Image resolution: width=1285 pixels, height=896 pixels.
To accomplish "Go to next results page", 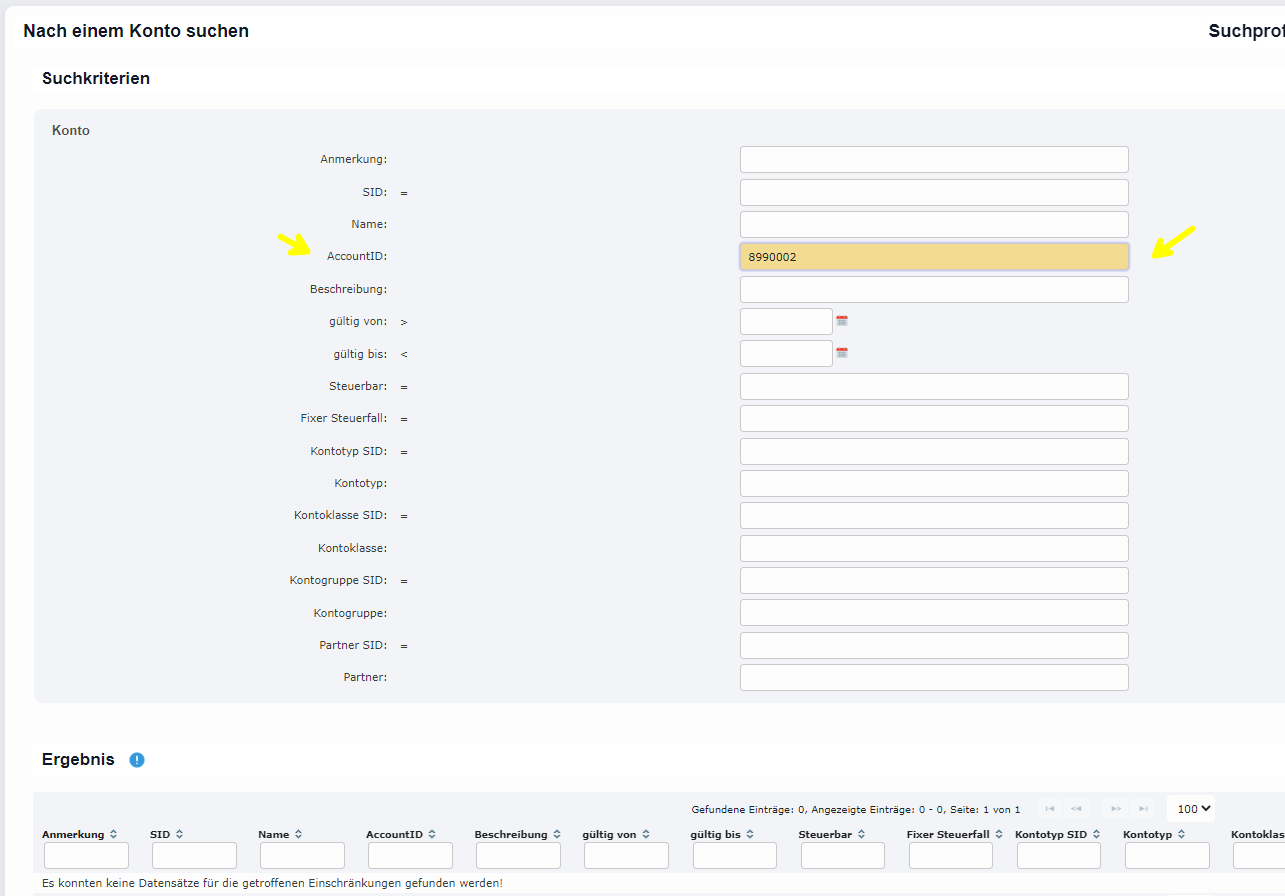I will click(1116, 808).
